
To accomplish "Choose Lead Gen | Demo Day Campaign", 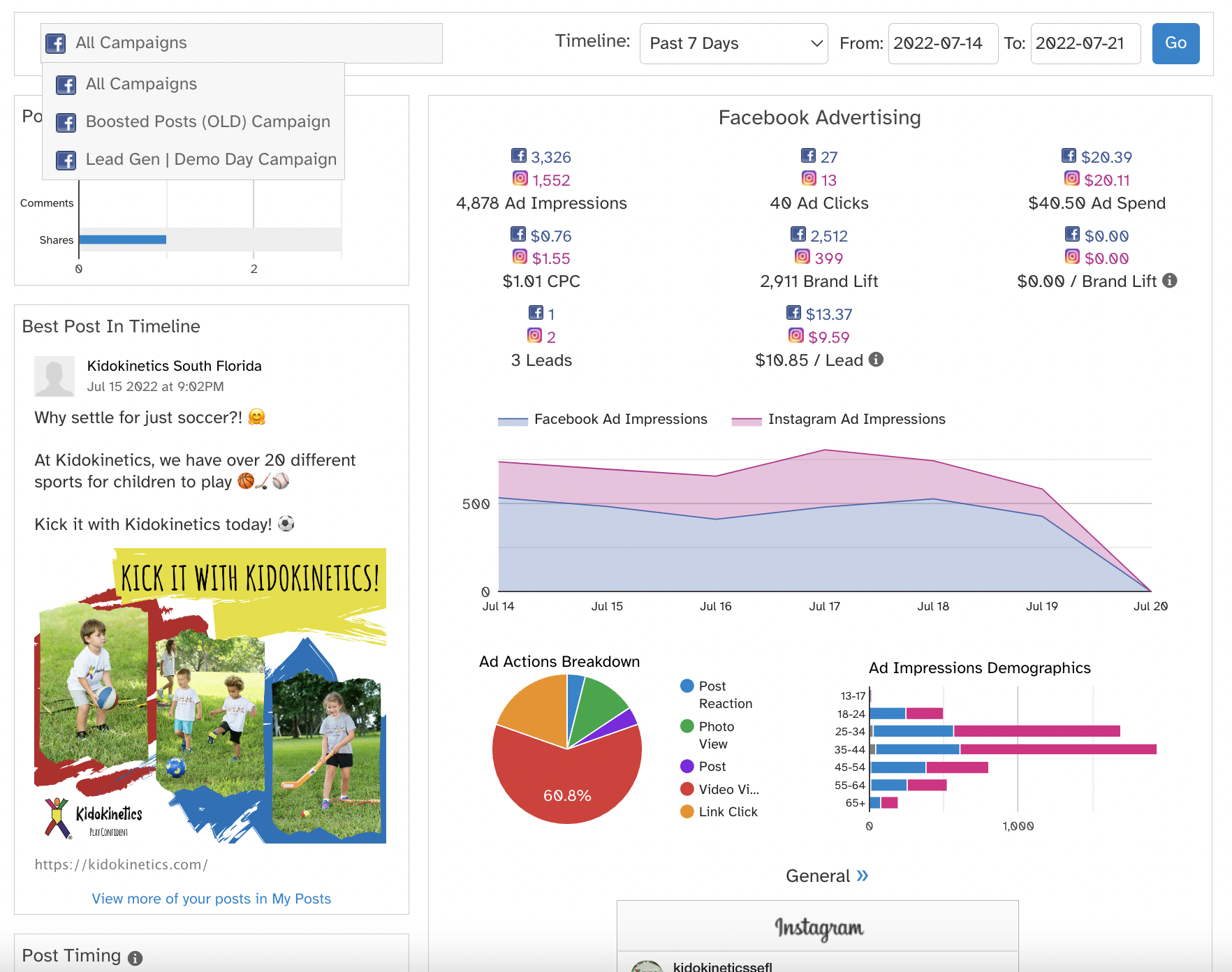I will [193, 159].
